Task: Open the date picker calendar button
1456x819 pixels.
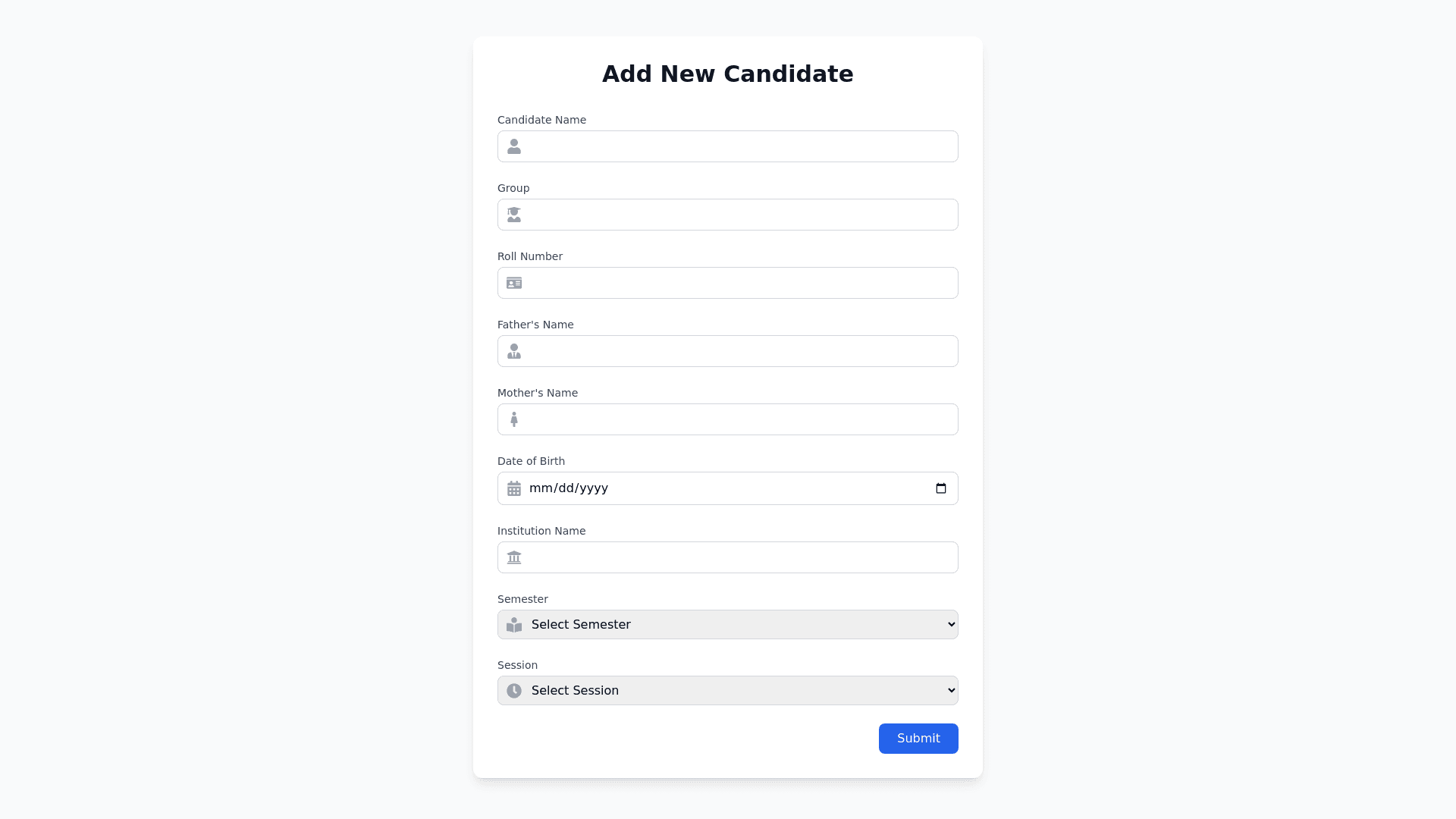Action: coord(941,488)
